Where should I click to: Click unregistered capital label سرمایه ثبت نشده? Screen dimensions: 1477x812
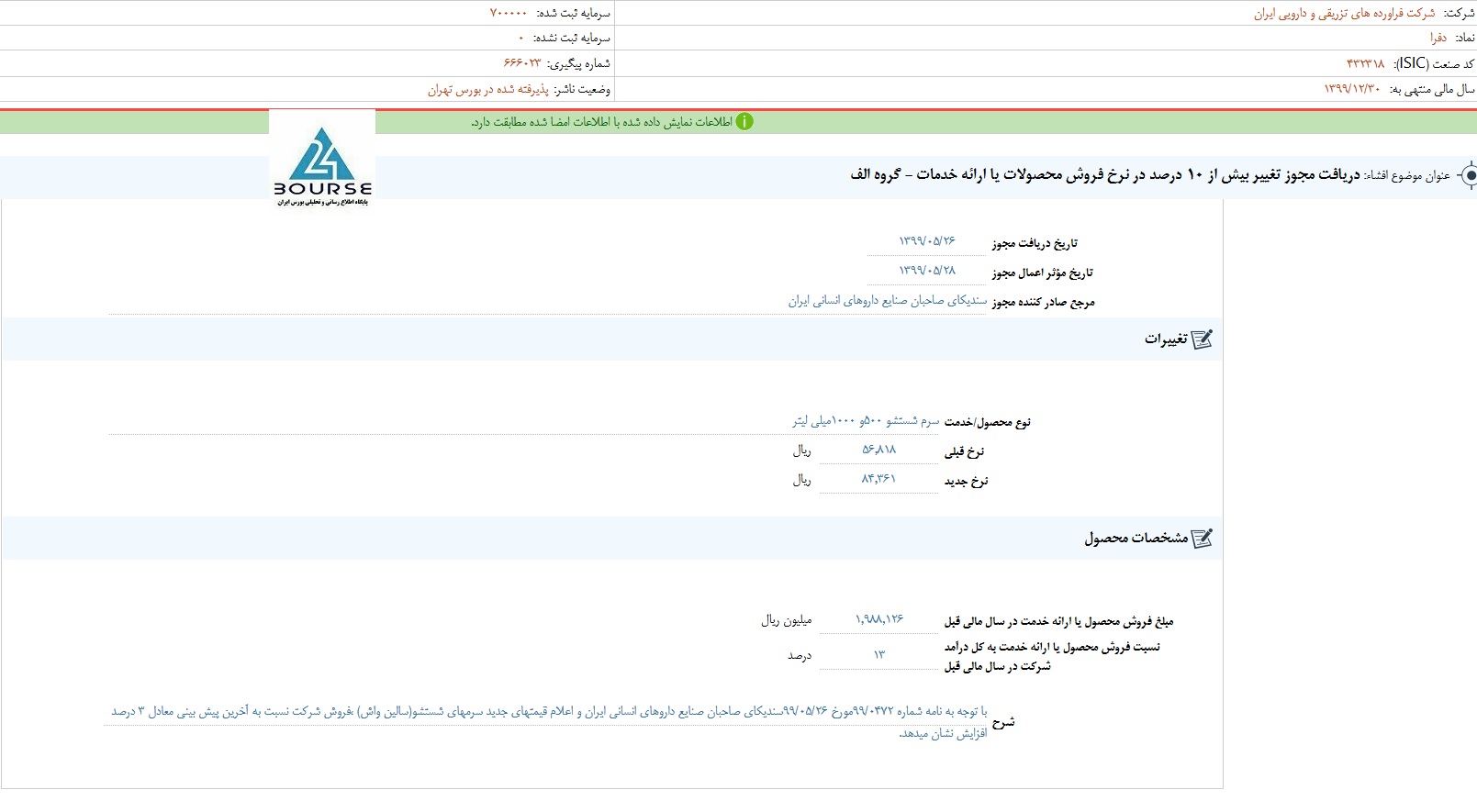[572, 39]
